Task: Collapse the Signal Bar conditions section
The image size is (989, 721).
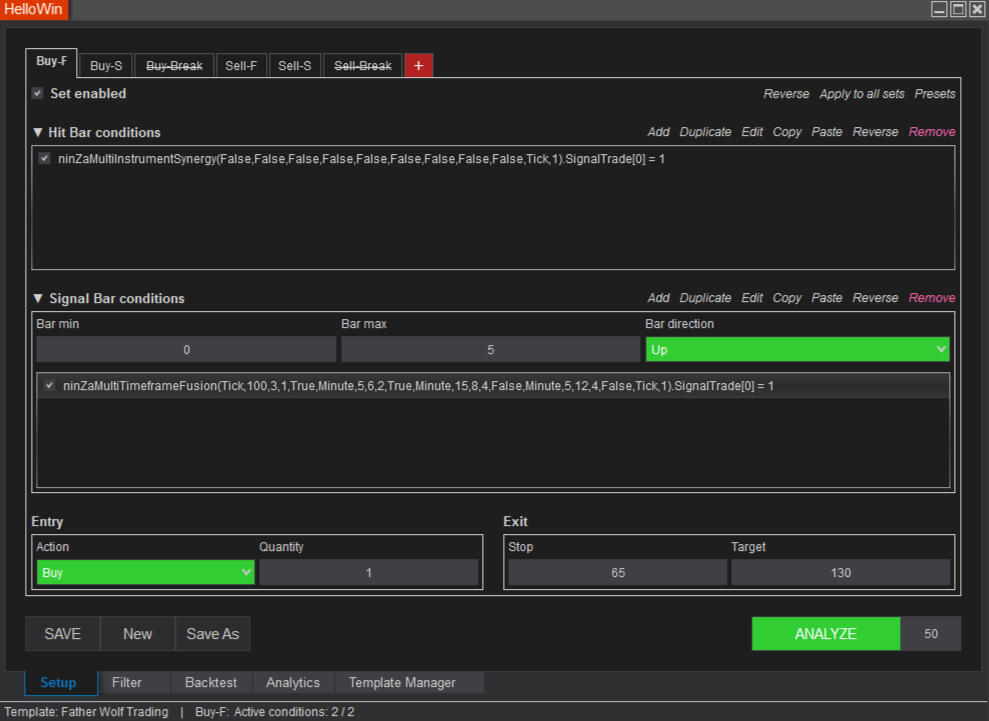Action: [38, 298]
